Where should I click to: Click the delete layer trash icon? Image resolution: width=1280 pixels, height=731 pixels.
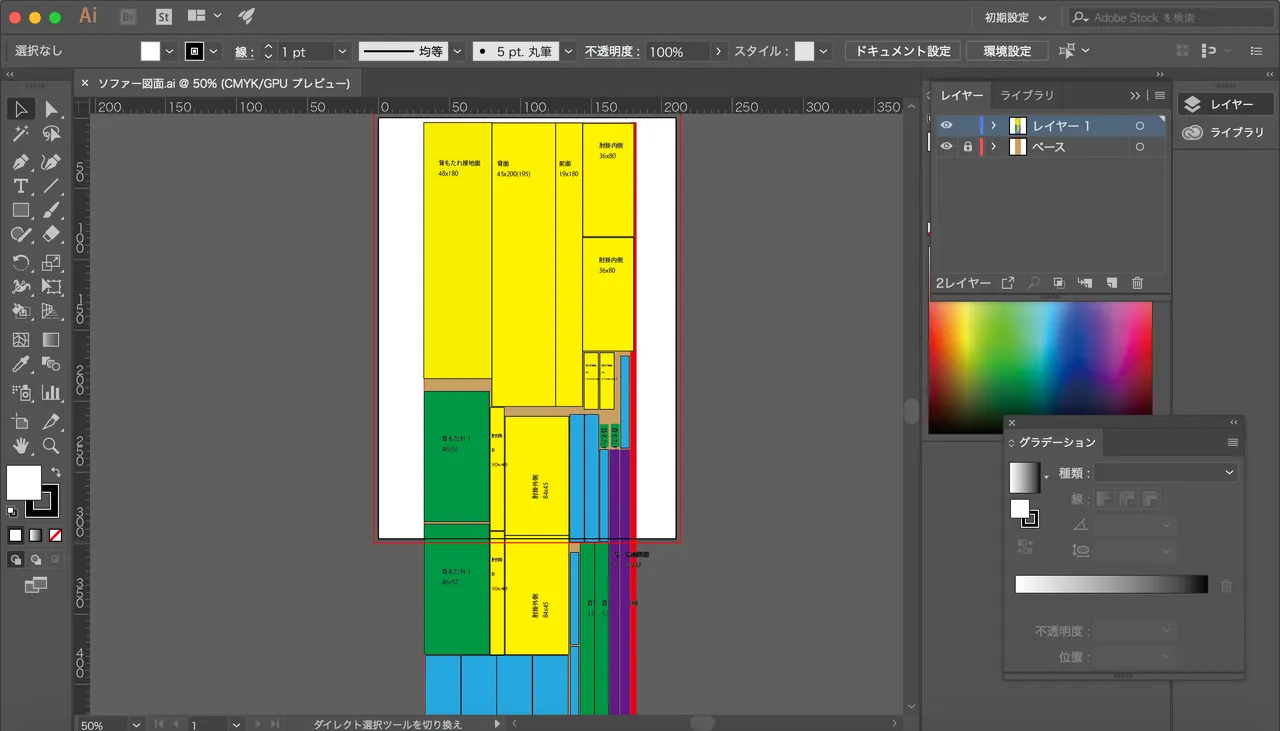tap(1137, 284)
